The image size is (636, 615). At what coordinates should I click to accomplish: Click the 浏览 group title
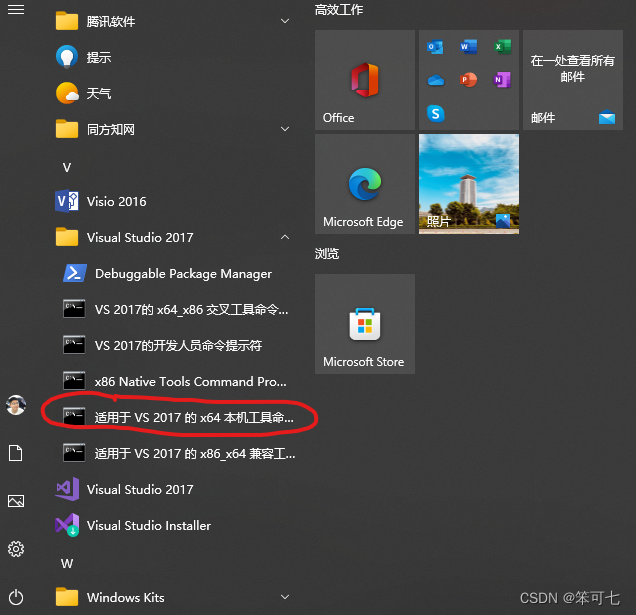coord(327,254)
